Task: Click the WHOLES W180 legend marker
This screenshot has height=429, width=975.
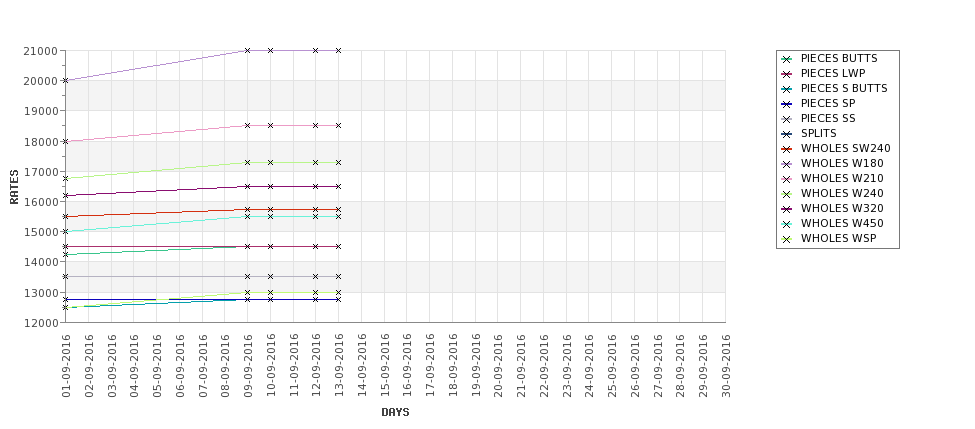Action: pos(787,164)
